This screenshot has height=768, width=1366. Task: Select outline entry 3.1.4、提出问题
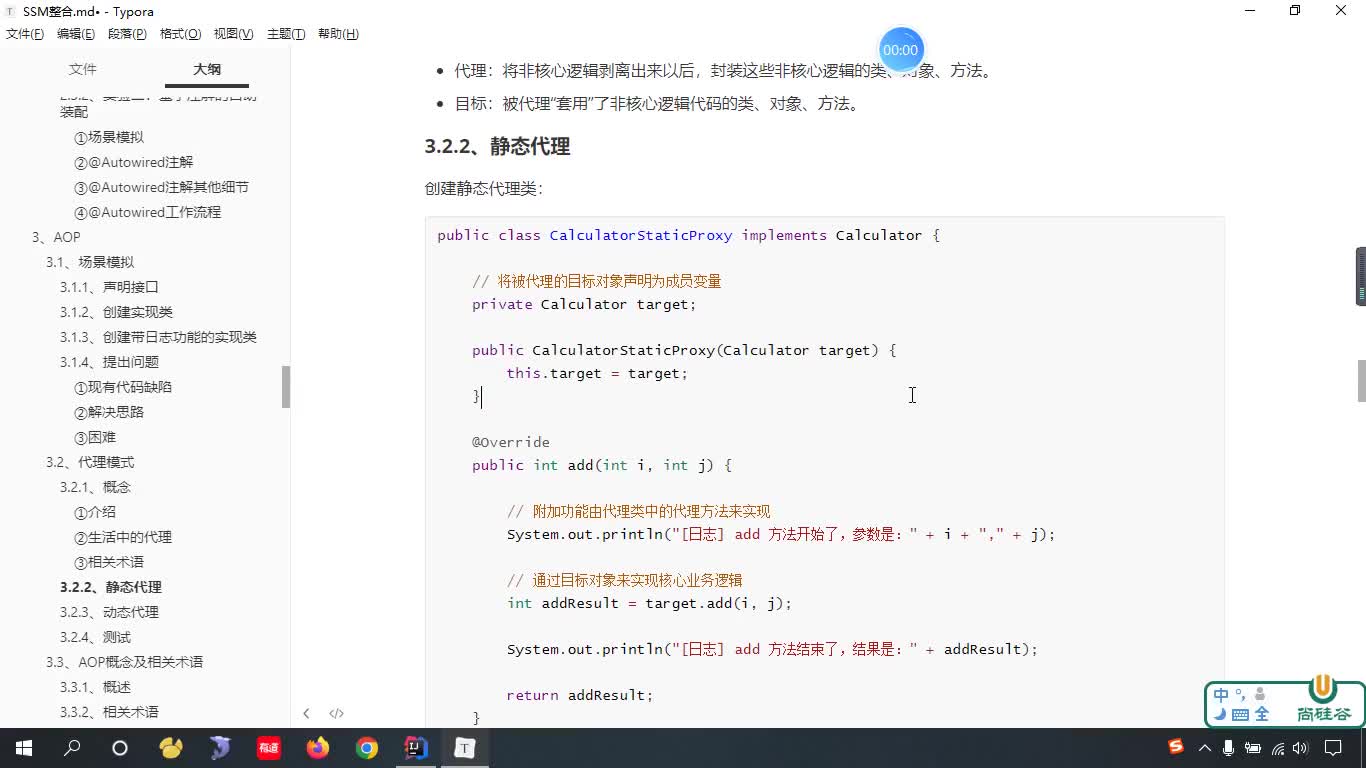pyautogui.click(x=109, y=362)
